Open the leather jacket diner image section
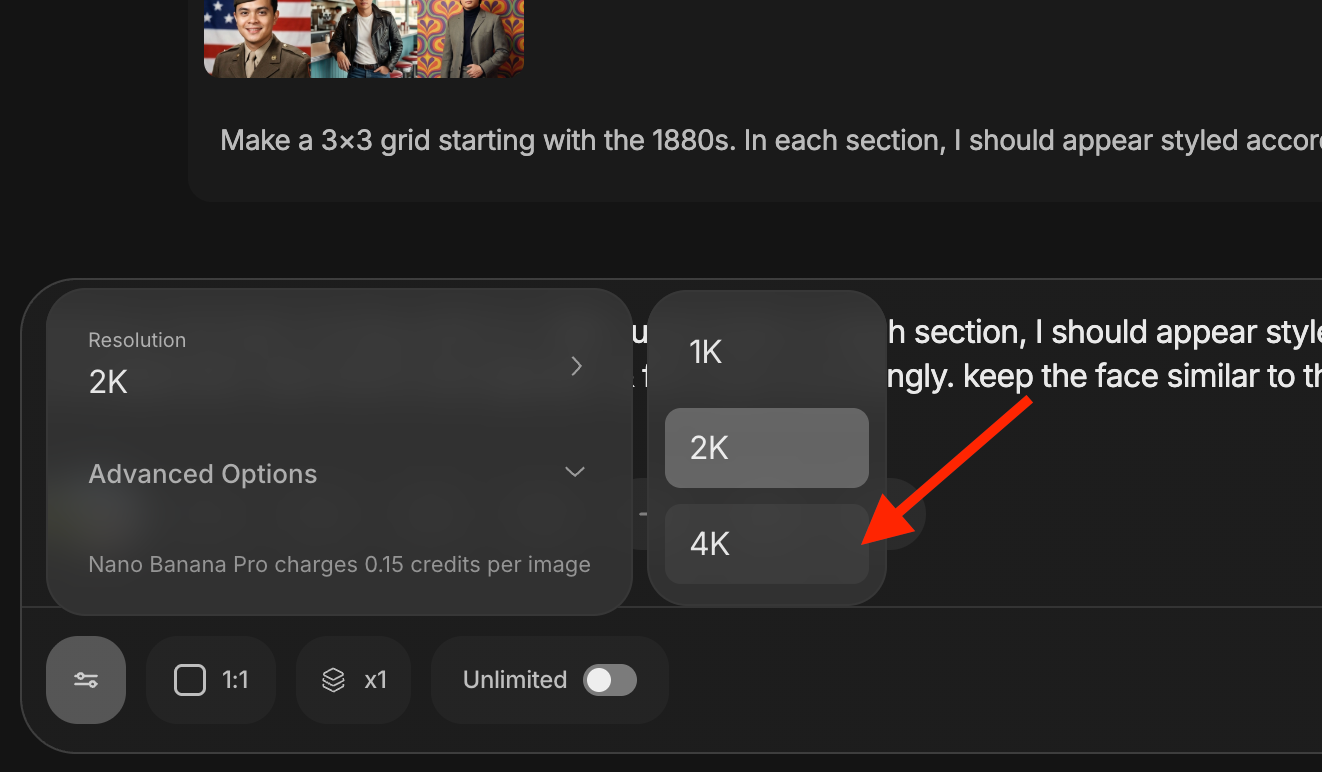The height and width of the screenshot is (772, 1322). click(x=364, y=38)
